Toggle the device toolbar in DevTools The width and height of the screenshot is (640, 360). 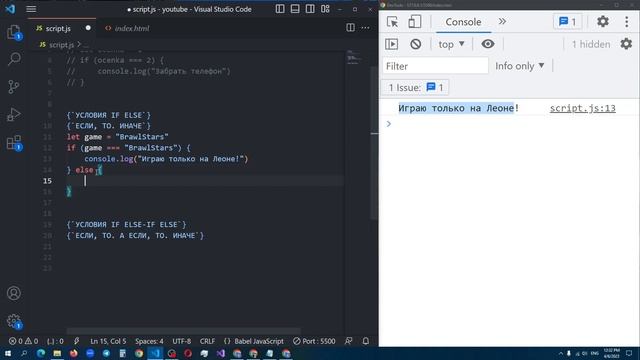click(x=415, y=22)
